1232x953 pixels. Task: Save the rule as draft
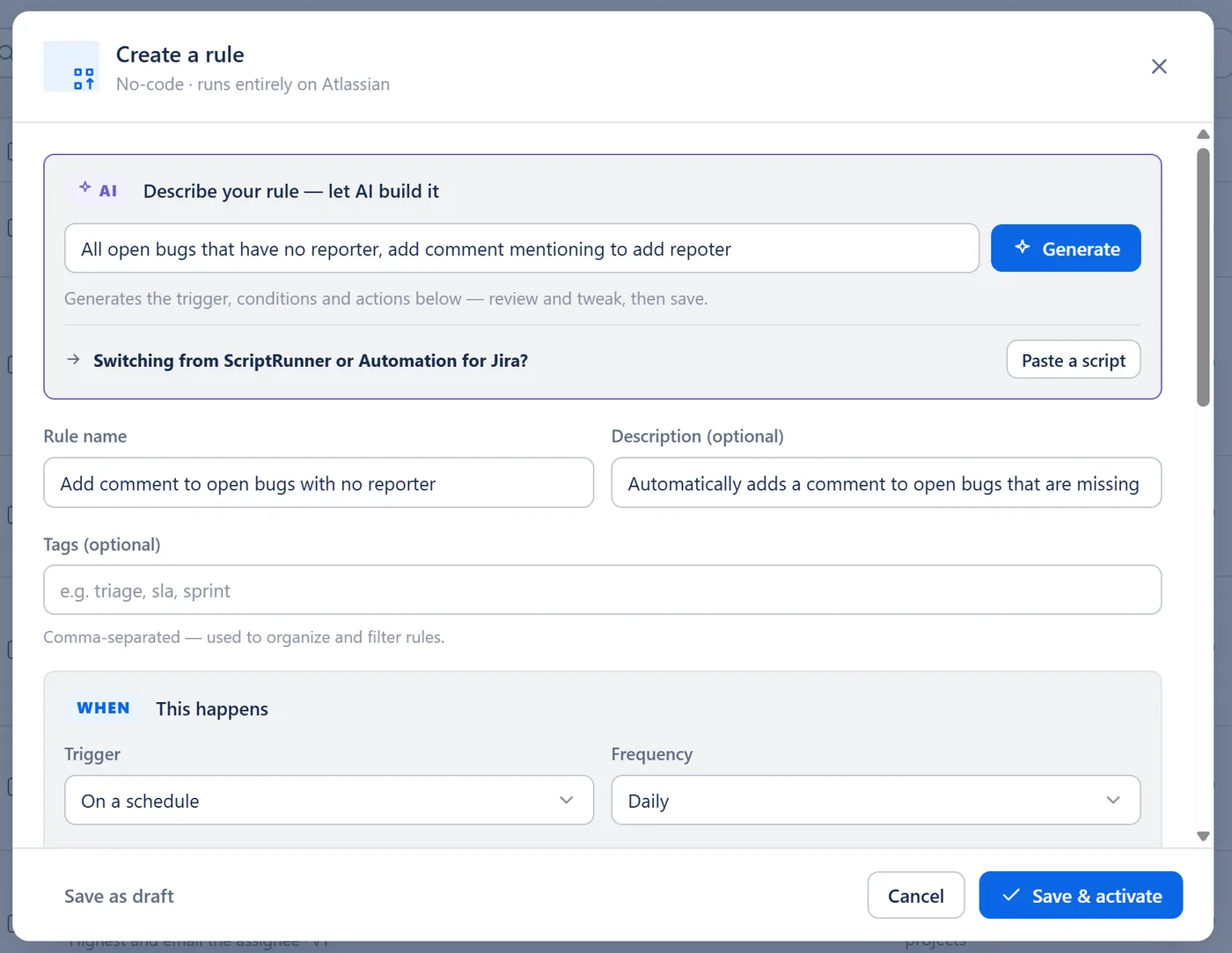[x=119, y=896]
